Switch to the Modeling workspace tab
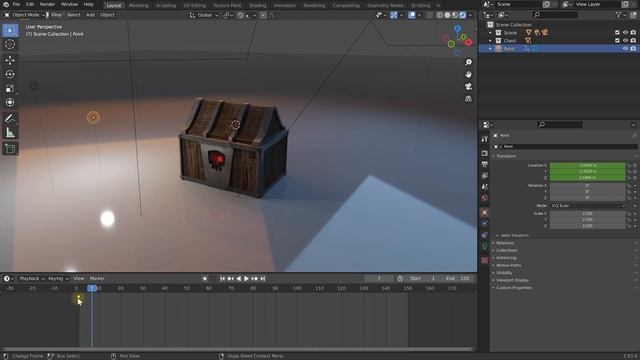This screenshot has height=360, width=640. (138, 5)
